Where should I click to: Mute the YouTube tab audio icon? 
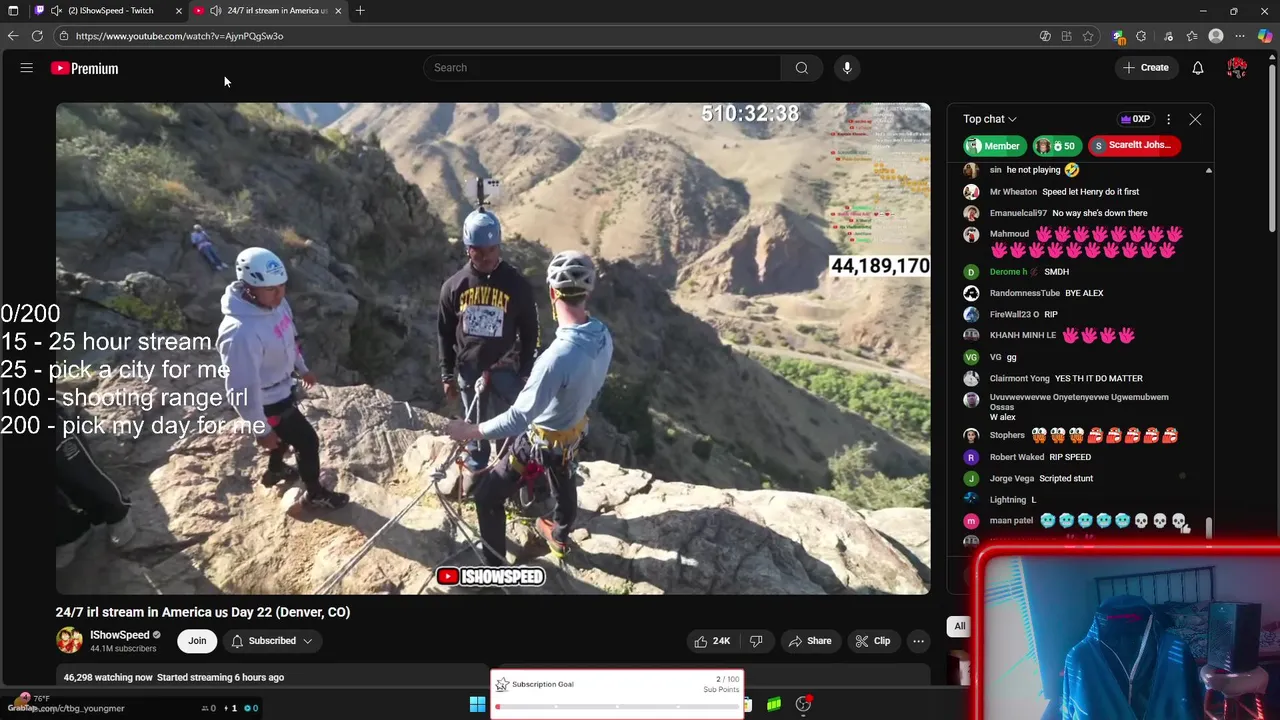[216, 11]
